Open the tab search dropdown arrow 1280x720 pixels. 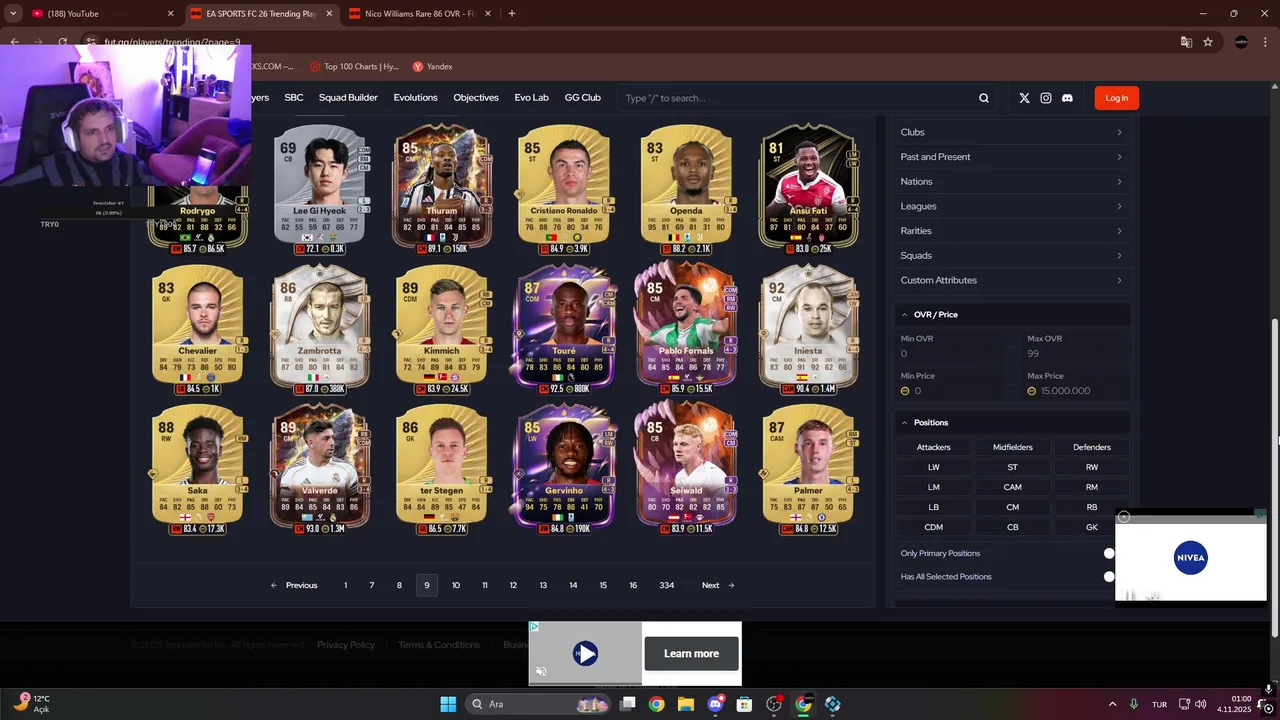(13, 14)
